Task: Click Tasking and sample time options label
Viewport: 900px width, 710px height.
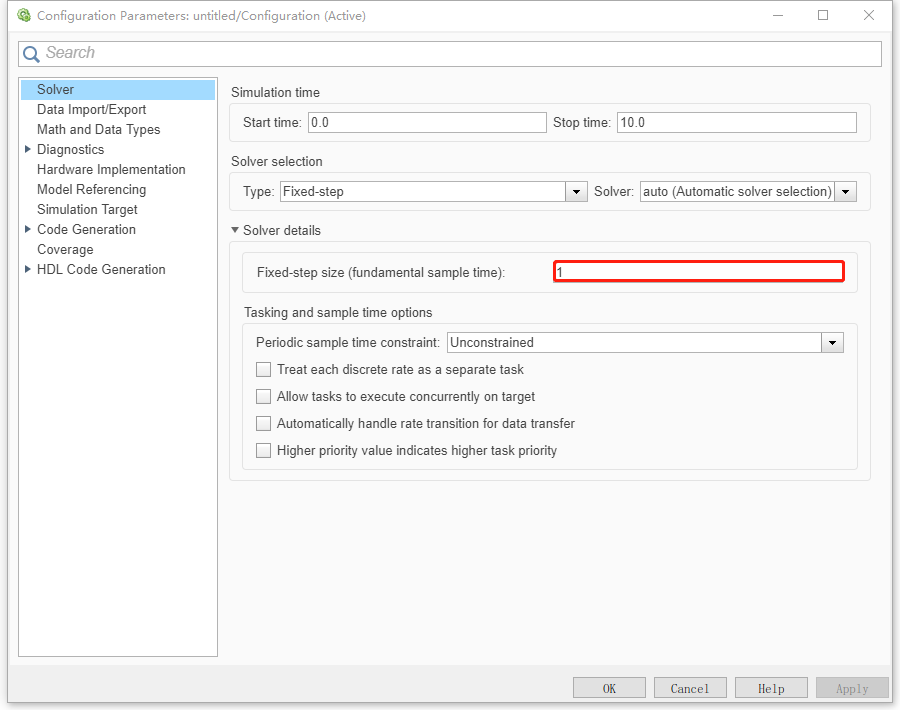Action: coord(338,312)
